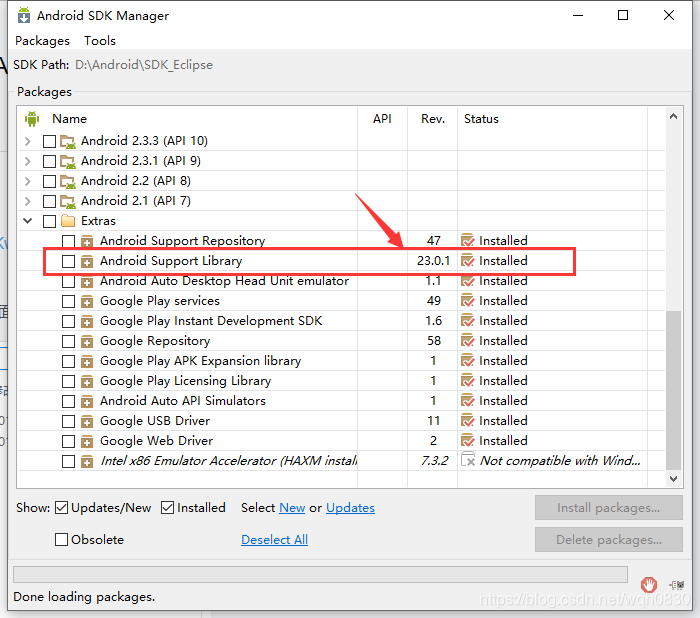Click the package icon for Google Web Driver
Viewport: 700px width, 618px height.
point(87,442)
